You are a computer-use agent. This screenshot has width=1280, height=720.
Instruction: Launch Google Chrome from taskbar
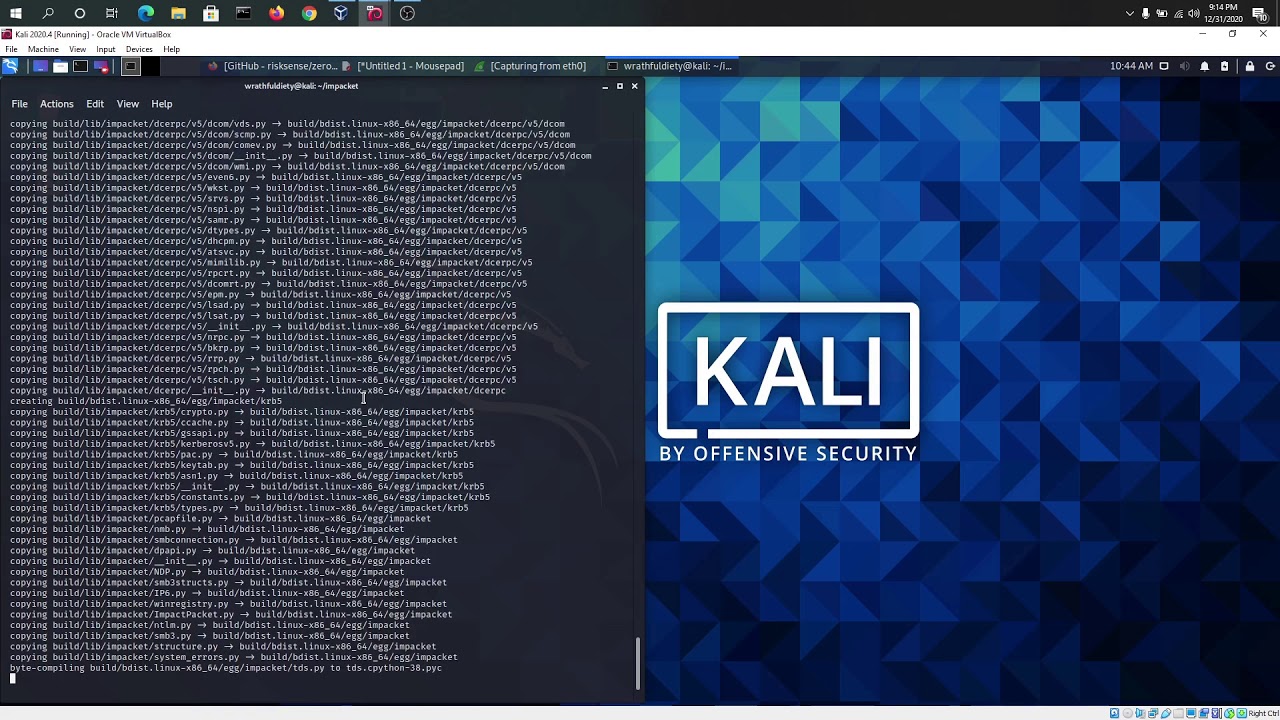[309, 13]
